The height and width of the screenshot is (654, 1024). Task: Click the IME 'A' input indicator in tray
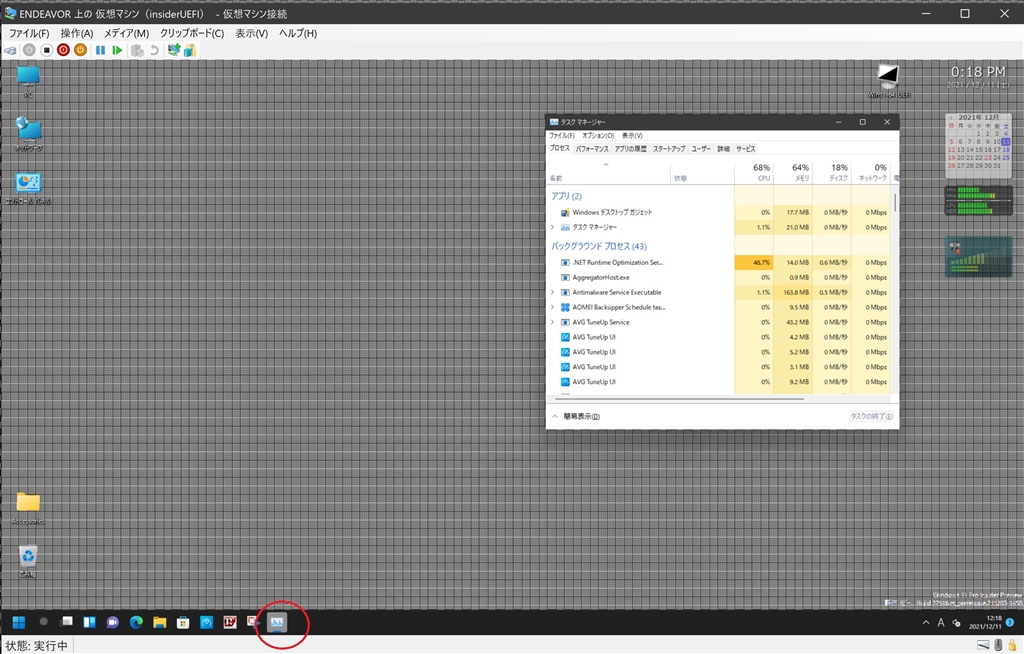[941, 623]
